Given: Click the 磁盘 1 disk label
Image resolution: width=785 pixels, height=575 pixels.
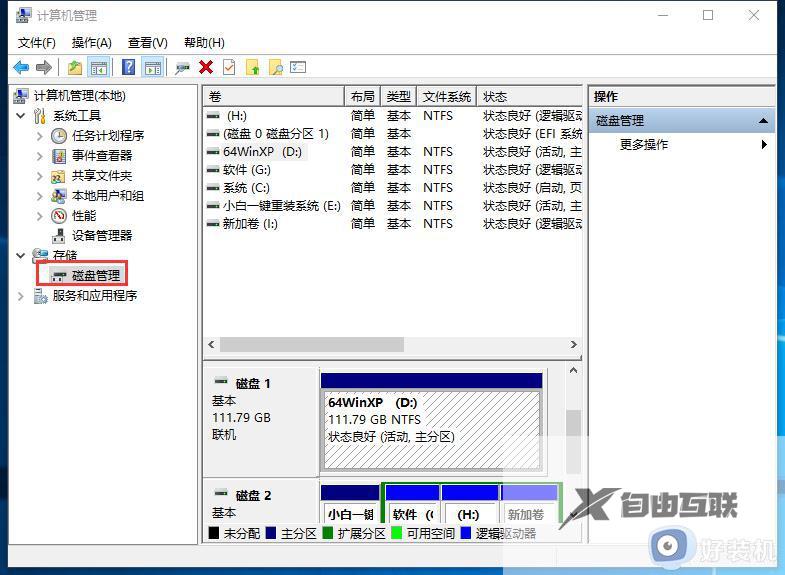Looking at the screenshot, I should [x=253, y=384].
